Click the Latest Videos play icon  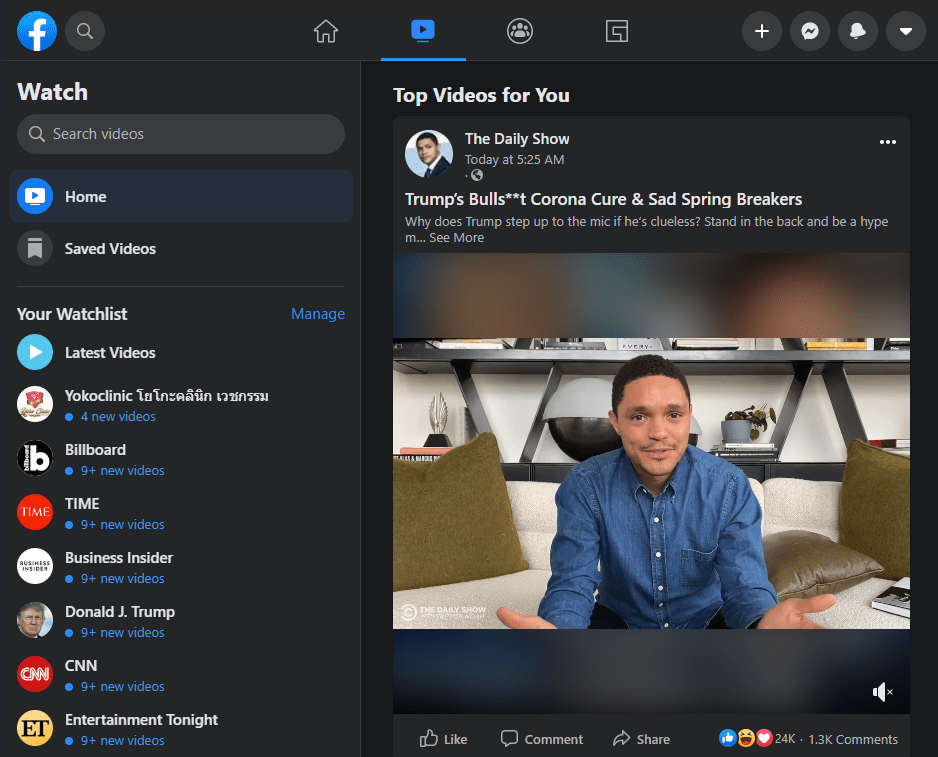[35, 352]
